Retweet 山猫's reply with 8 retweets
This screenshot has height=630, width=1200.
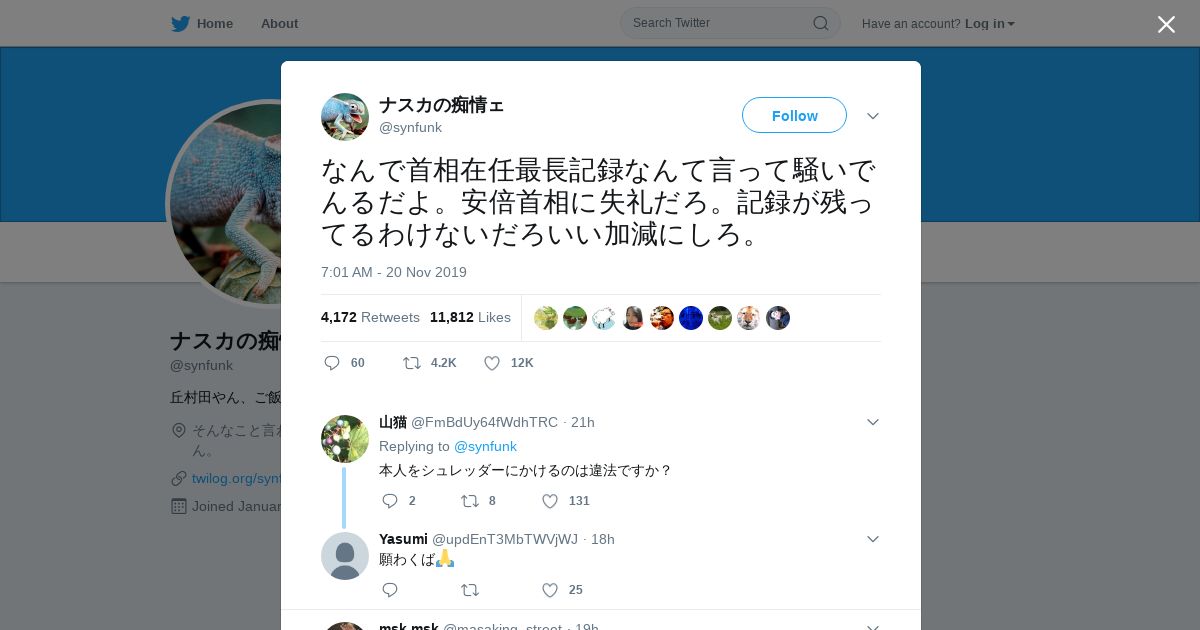(470, 501)
